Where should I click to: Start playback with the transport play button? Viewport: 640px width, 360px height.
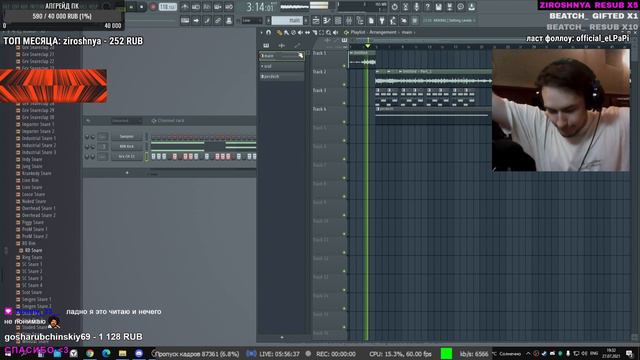pos(131,7)
